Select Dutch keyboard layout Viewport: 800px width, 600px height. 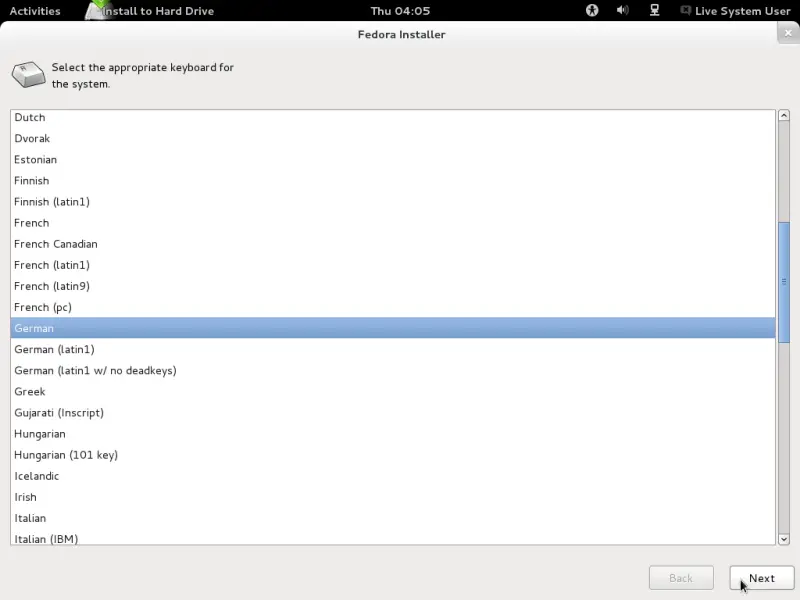[393, 117]
